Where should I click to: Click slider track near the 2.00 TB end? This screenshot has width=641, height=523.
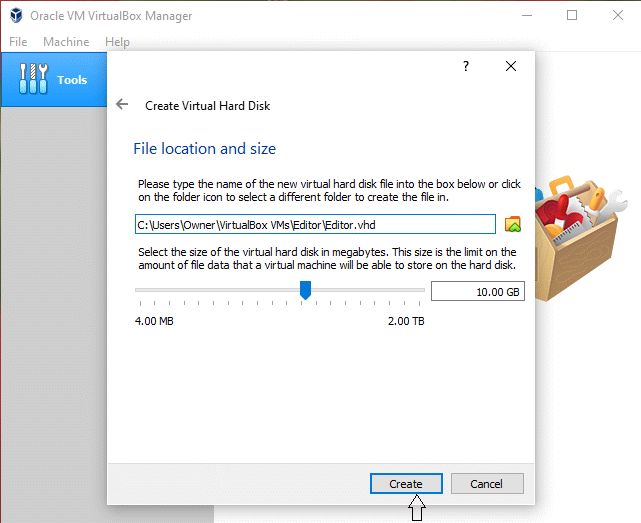(415, 290)
